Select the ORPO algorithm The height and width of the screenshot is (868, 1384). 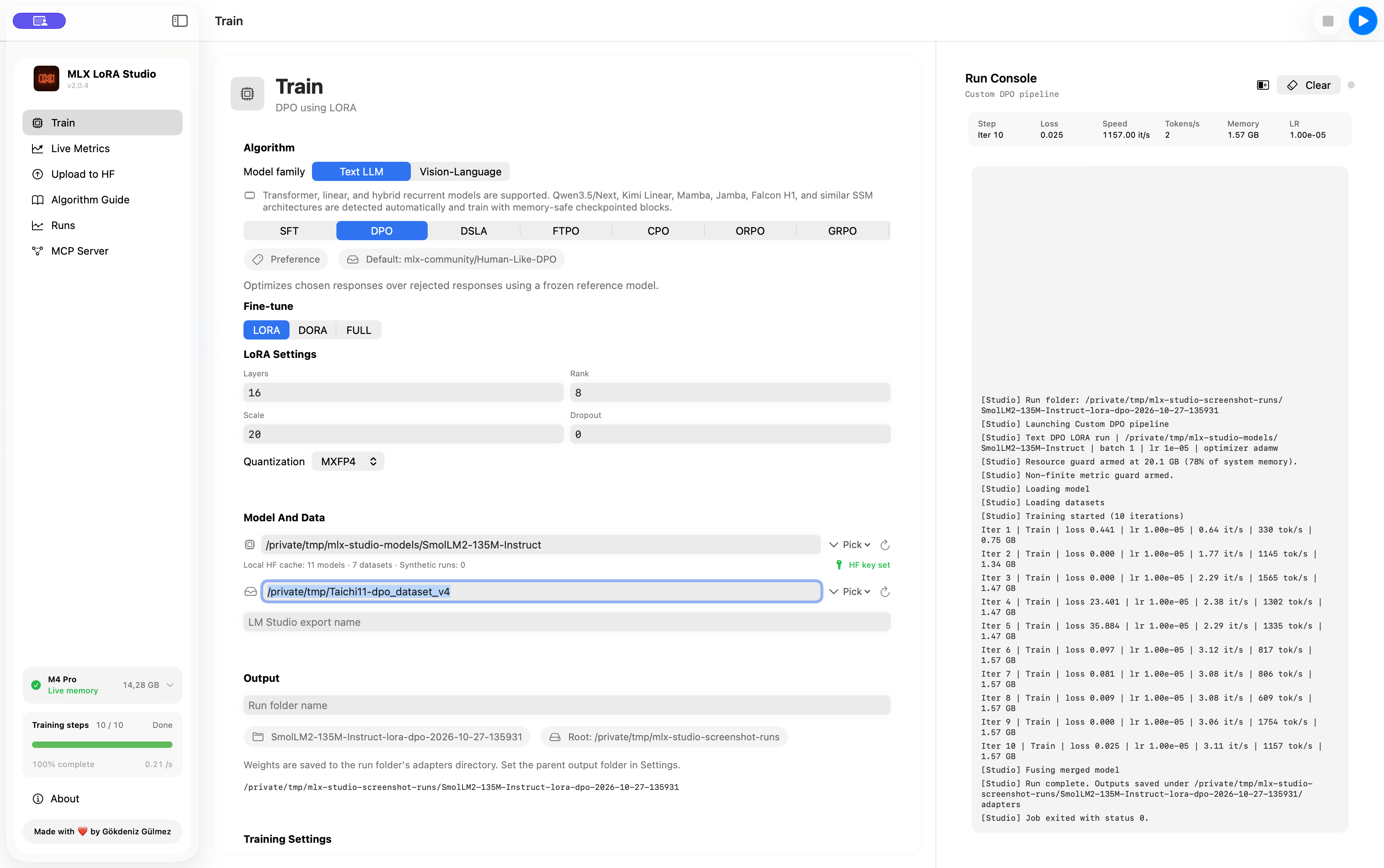point(750,231)
